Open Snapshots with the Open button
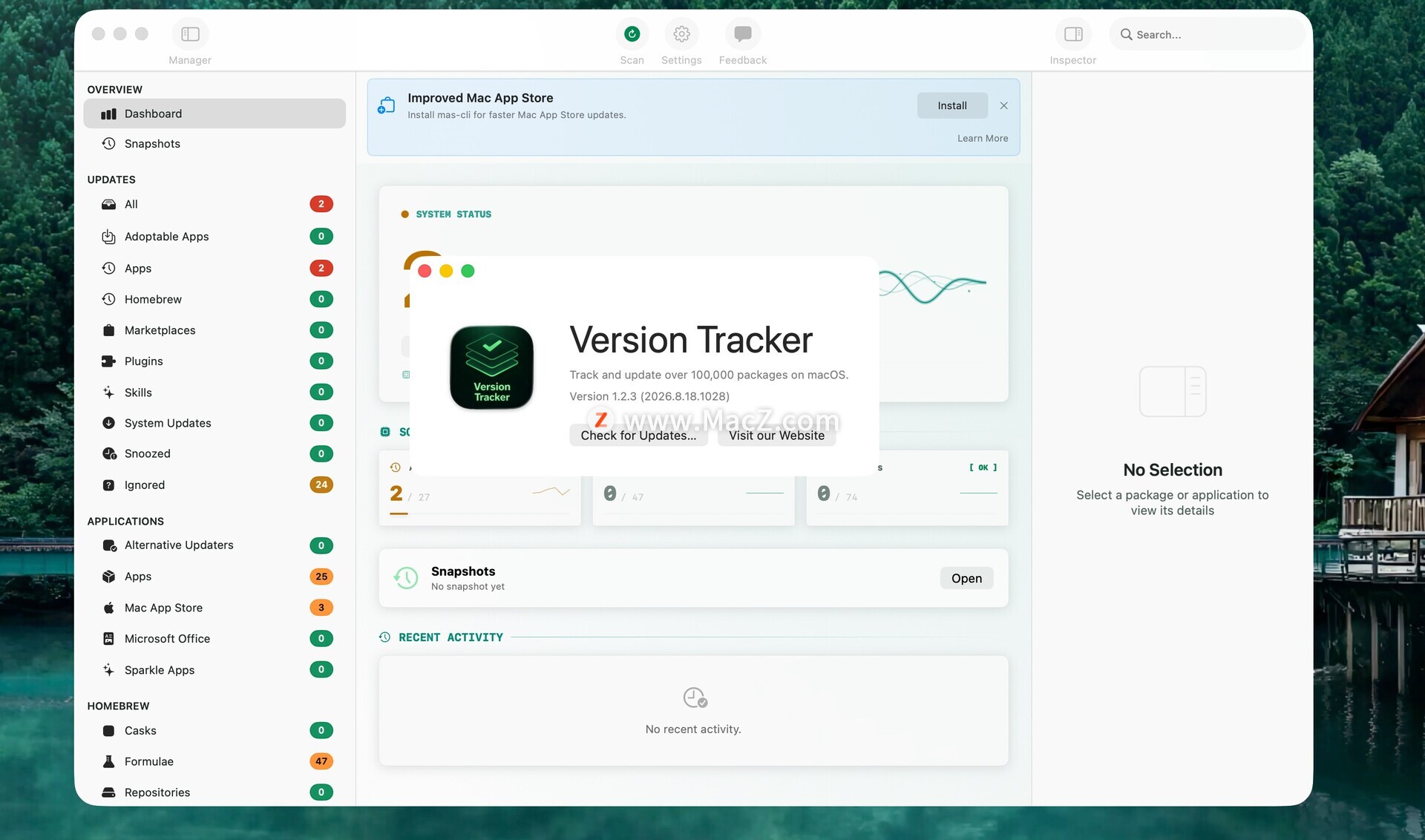Viewport: 1425px width, 840px height. [x=966, y=579]
